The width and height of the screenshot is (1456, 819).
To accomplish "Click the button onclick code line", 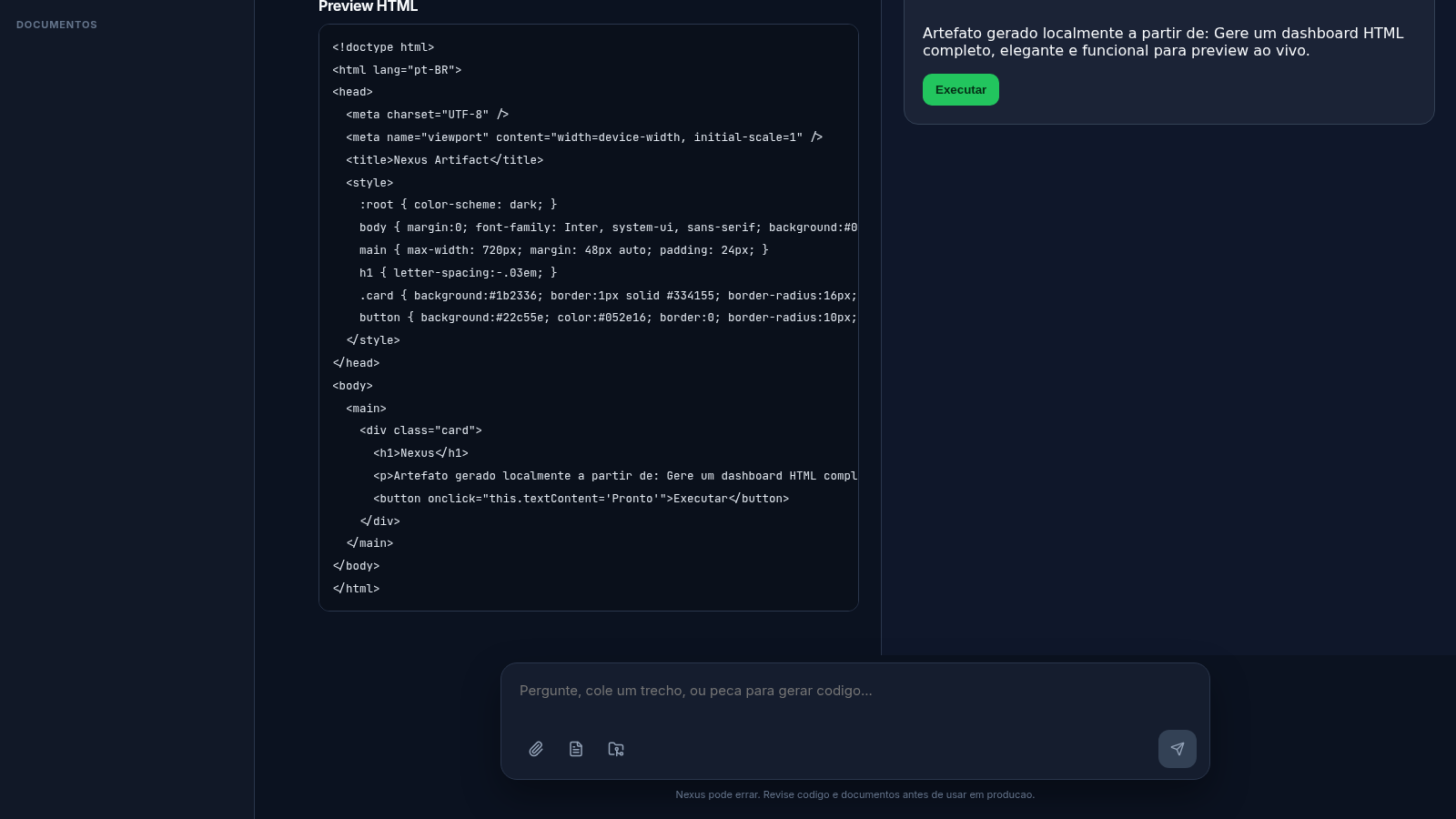I will point(581,499).
